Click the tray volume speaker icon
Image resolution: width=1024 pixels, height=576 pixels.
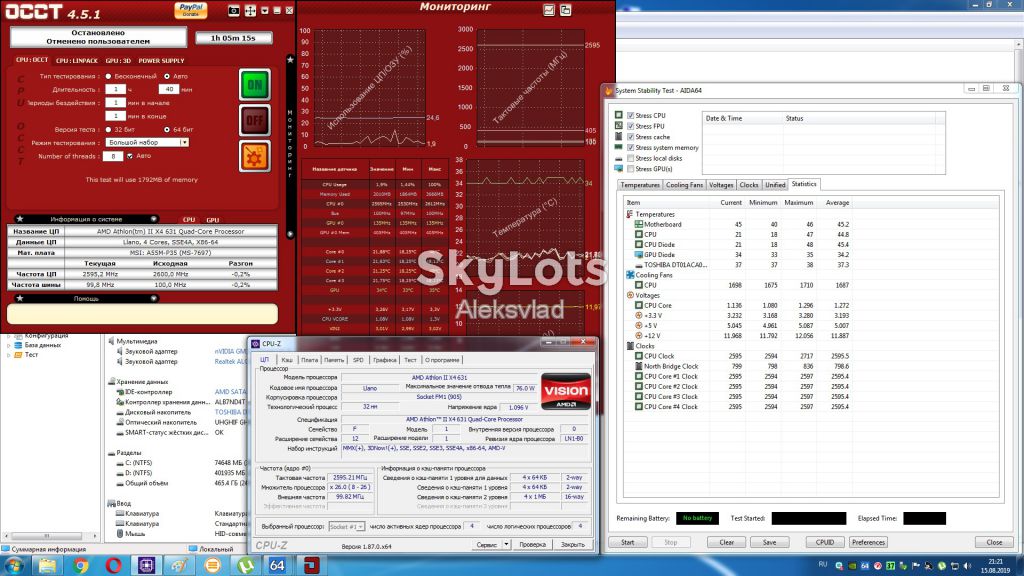pyautogui.click(x=967, y=566)
